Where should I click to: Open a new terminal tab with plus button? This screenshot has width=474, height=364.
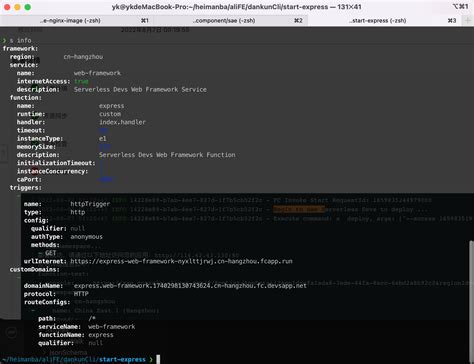coord(468,21)
